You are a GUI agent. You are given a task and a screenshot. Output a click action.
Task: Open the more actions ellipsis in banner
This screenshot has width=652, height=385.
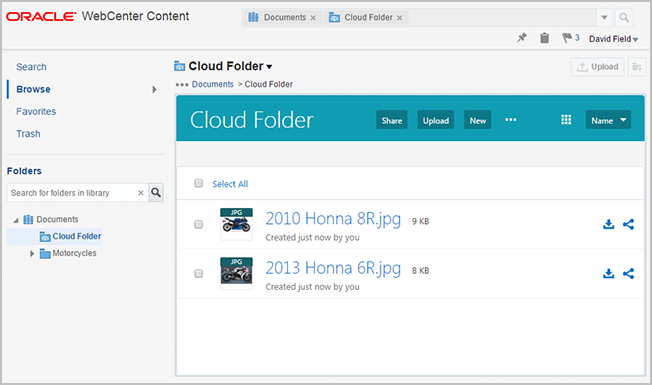point(511,120)
